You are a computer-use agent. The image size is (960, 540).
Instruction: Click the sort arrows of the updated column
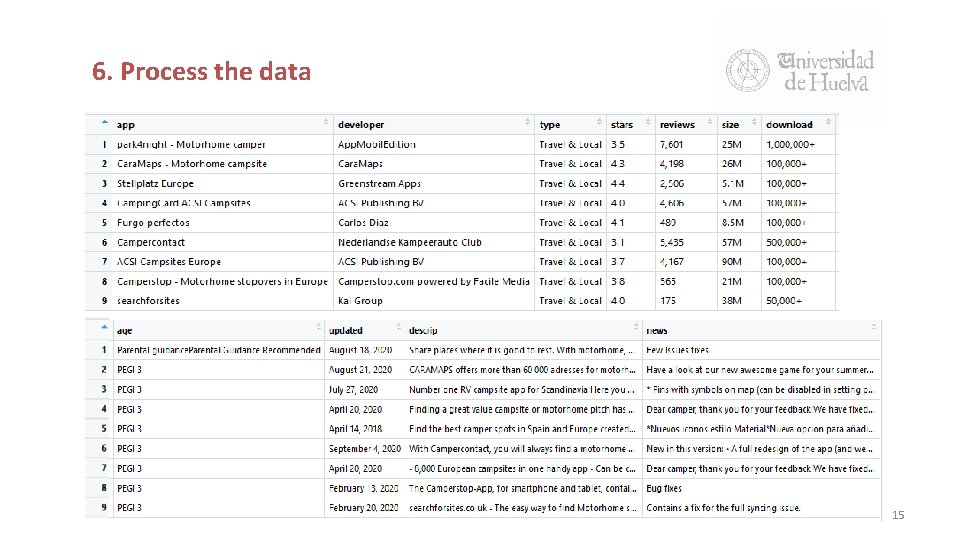click(399, 328)
